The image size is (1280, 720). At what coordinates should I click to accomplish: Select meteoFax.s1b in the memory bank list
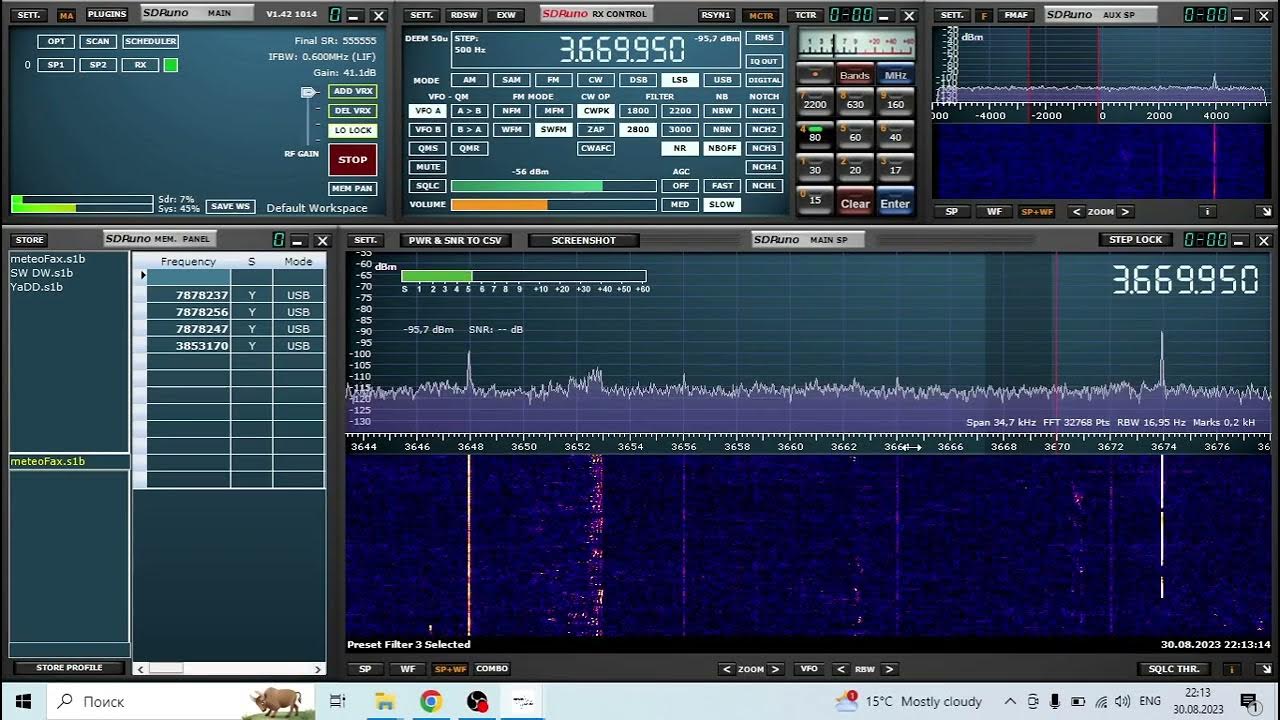coord(47,259)
